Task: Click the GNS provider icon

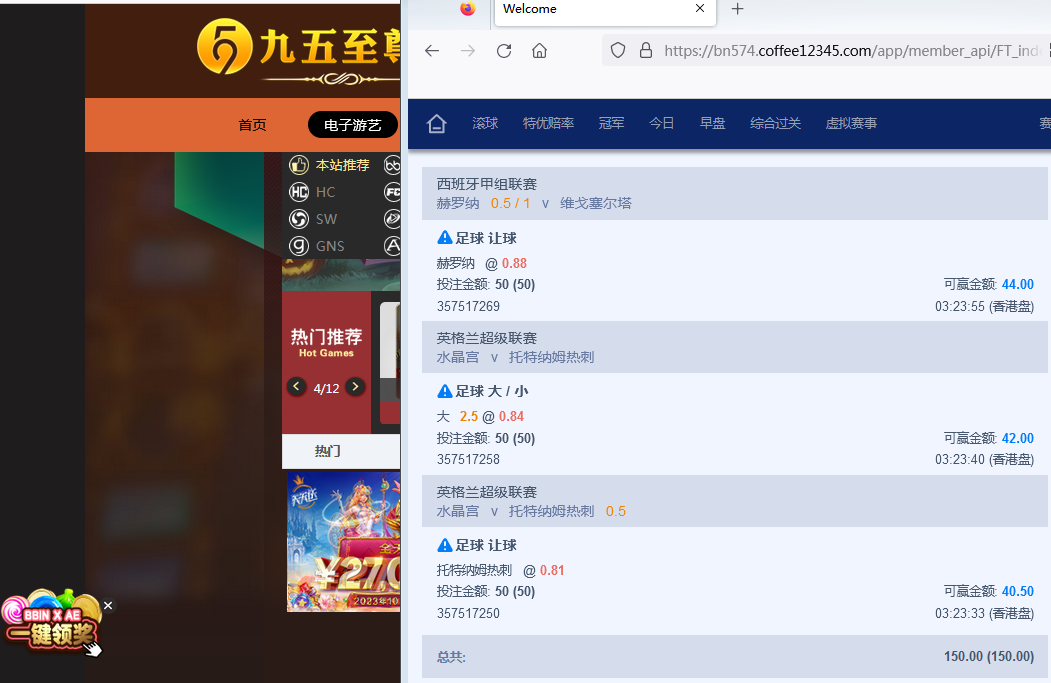Action: click(x=298, y=246)
